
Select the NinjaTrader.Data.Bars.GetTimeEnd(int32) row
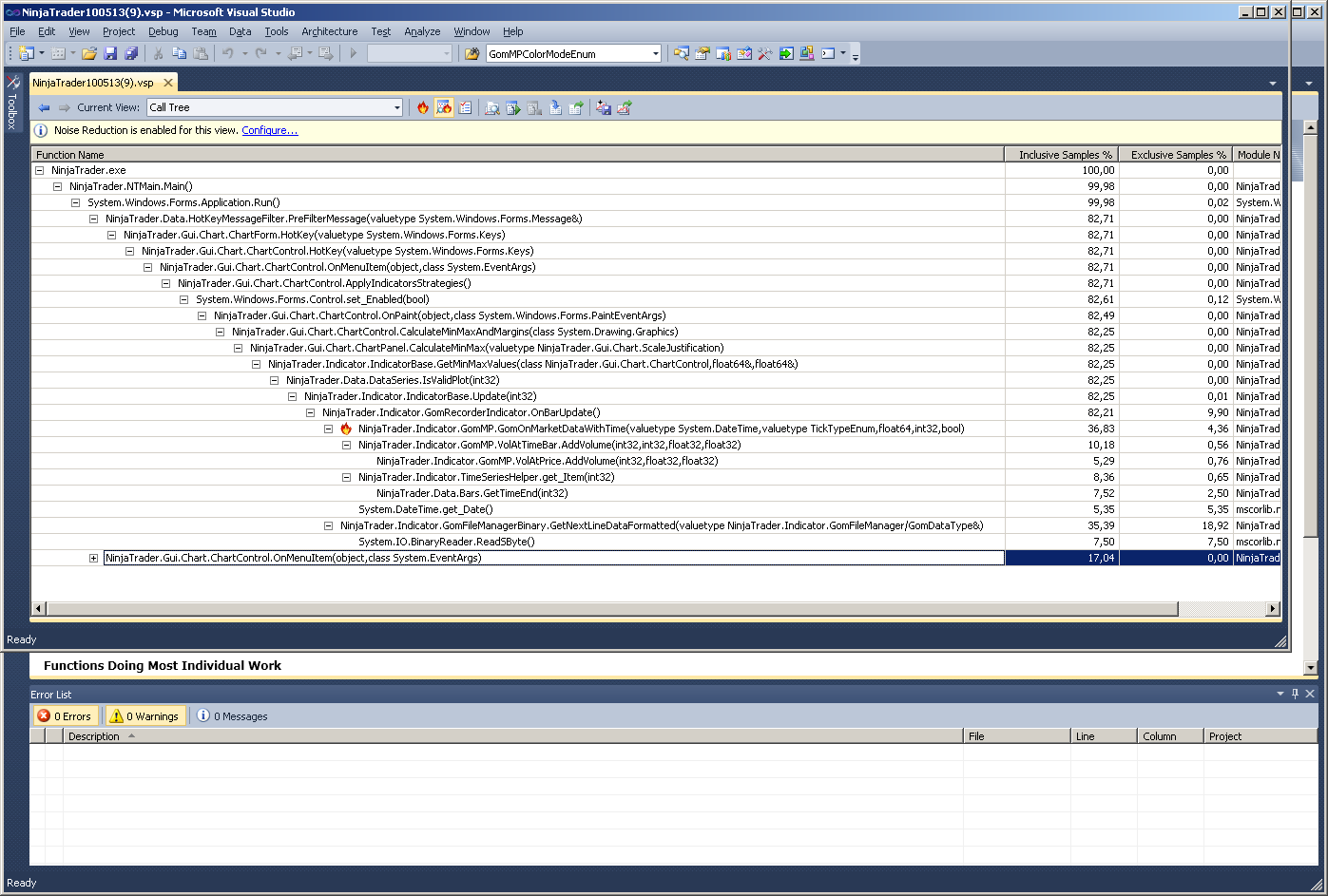pyautogui.click(x=656, y=494)
